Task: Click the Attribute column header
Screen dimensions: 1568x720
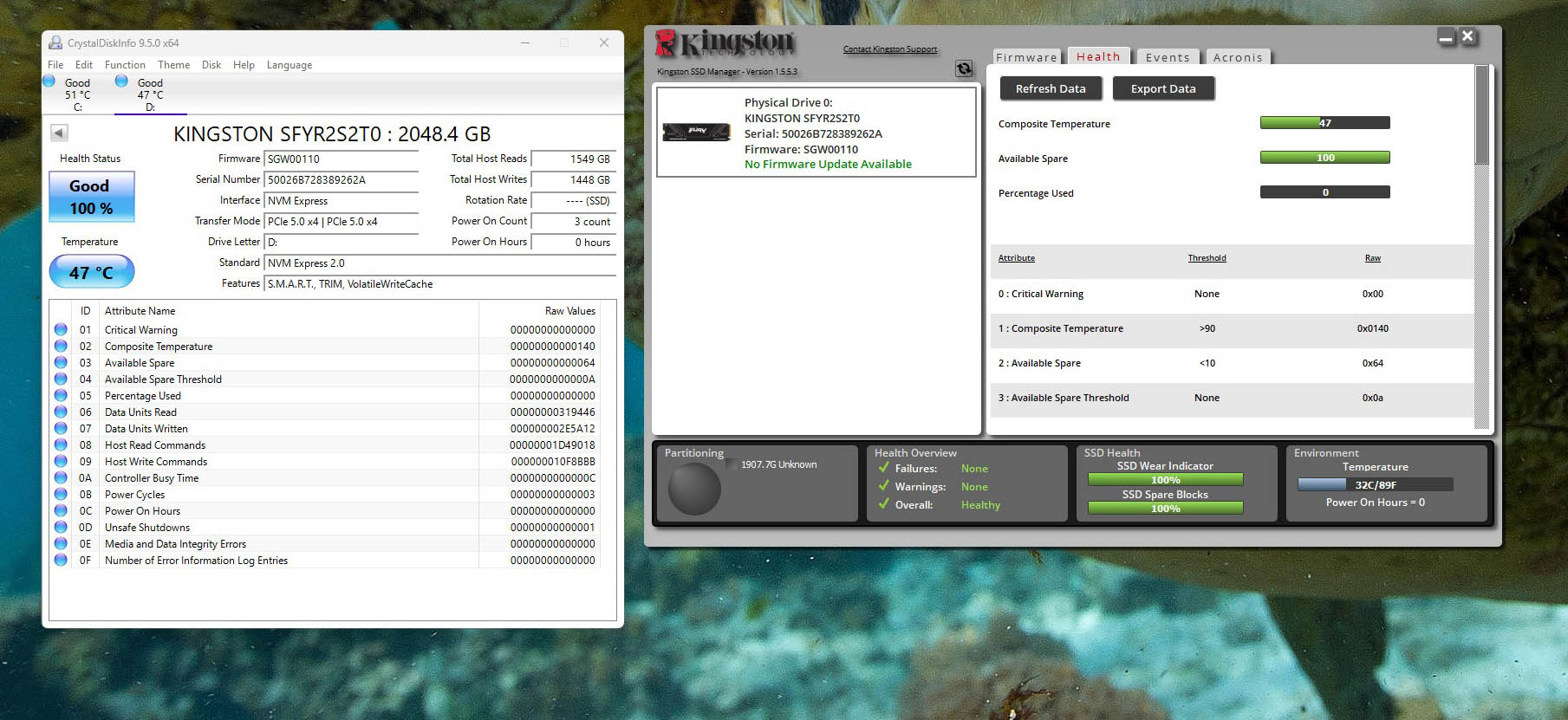Action: (x=1016, y=258)
